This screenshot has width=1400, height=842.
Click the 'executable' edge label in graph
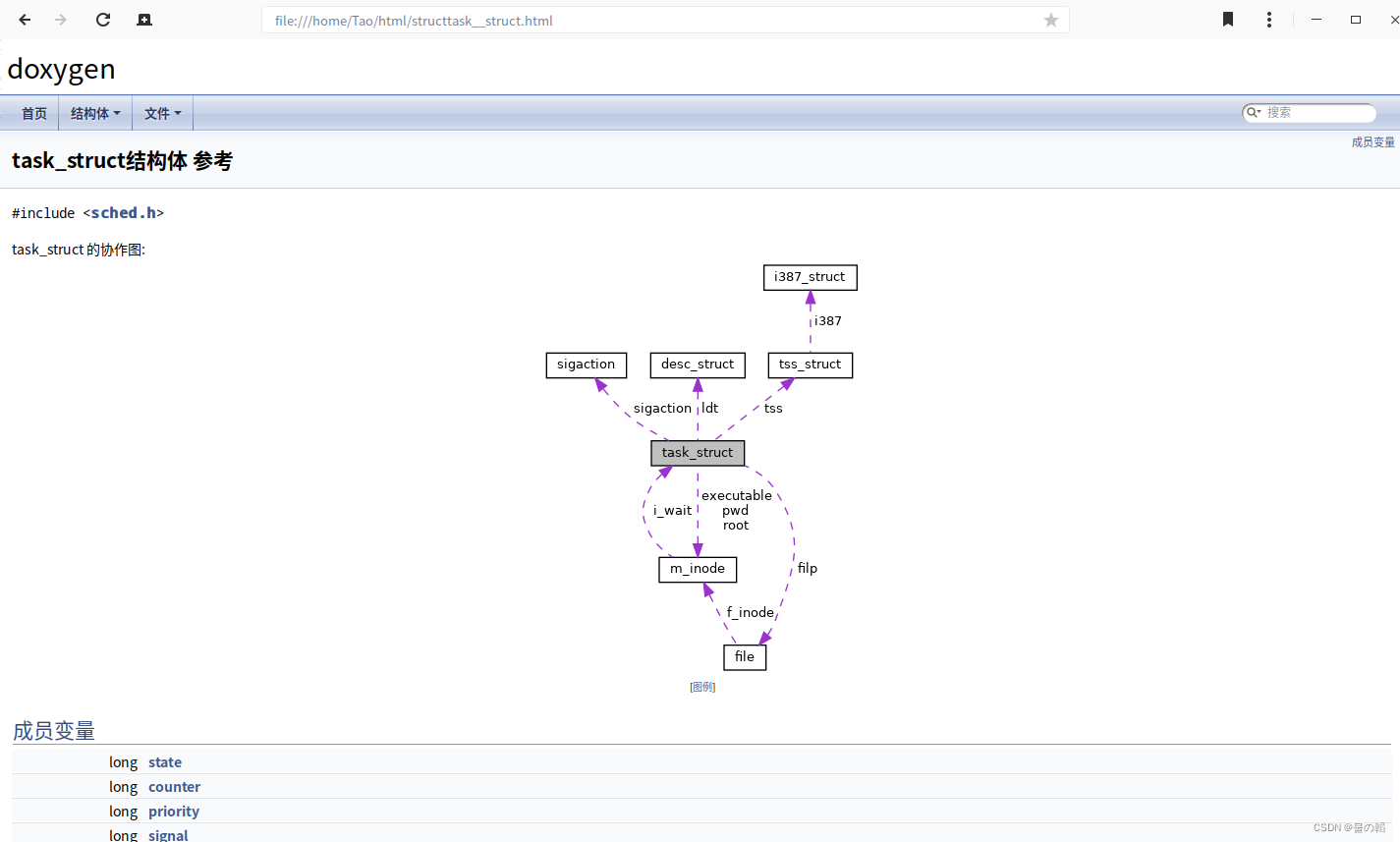[x=737, y=495]
